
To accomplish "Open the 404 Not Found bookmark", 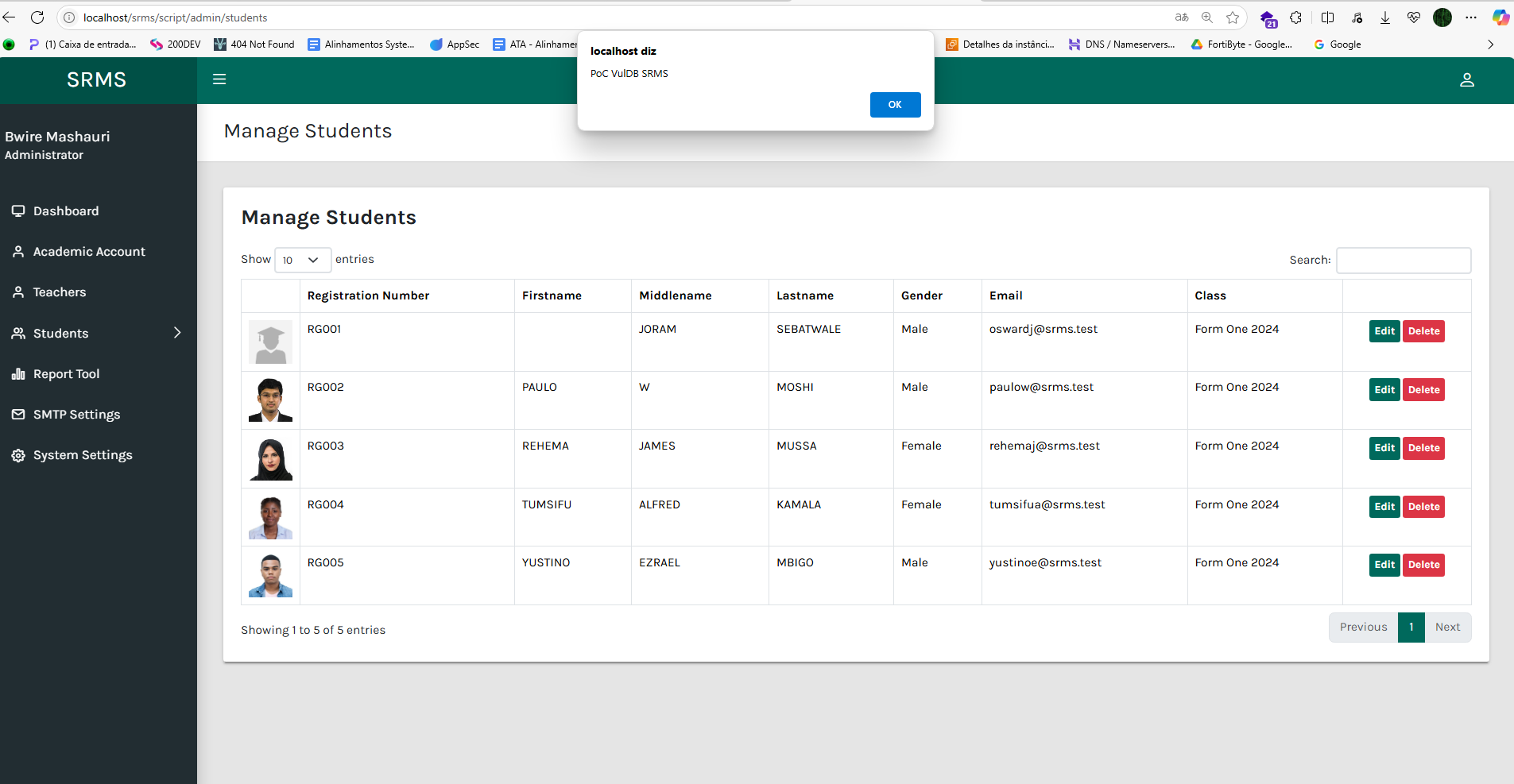I will pos(254,44).
